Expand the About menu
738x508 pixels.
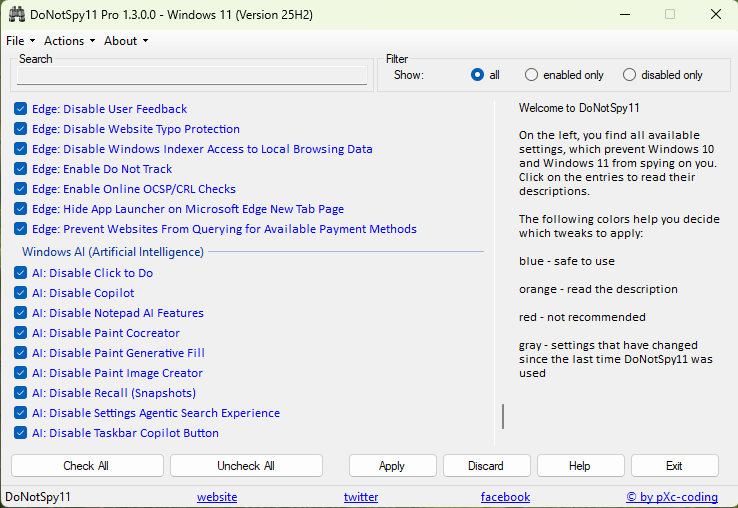126,41
